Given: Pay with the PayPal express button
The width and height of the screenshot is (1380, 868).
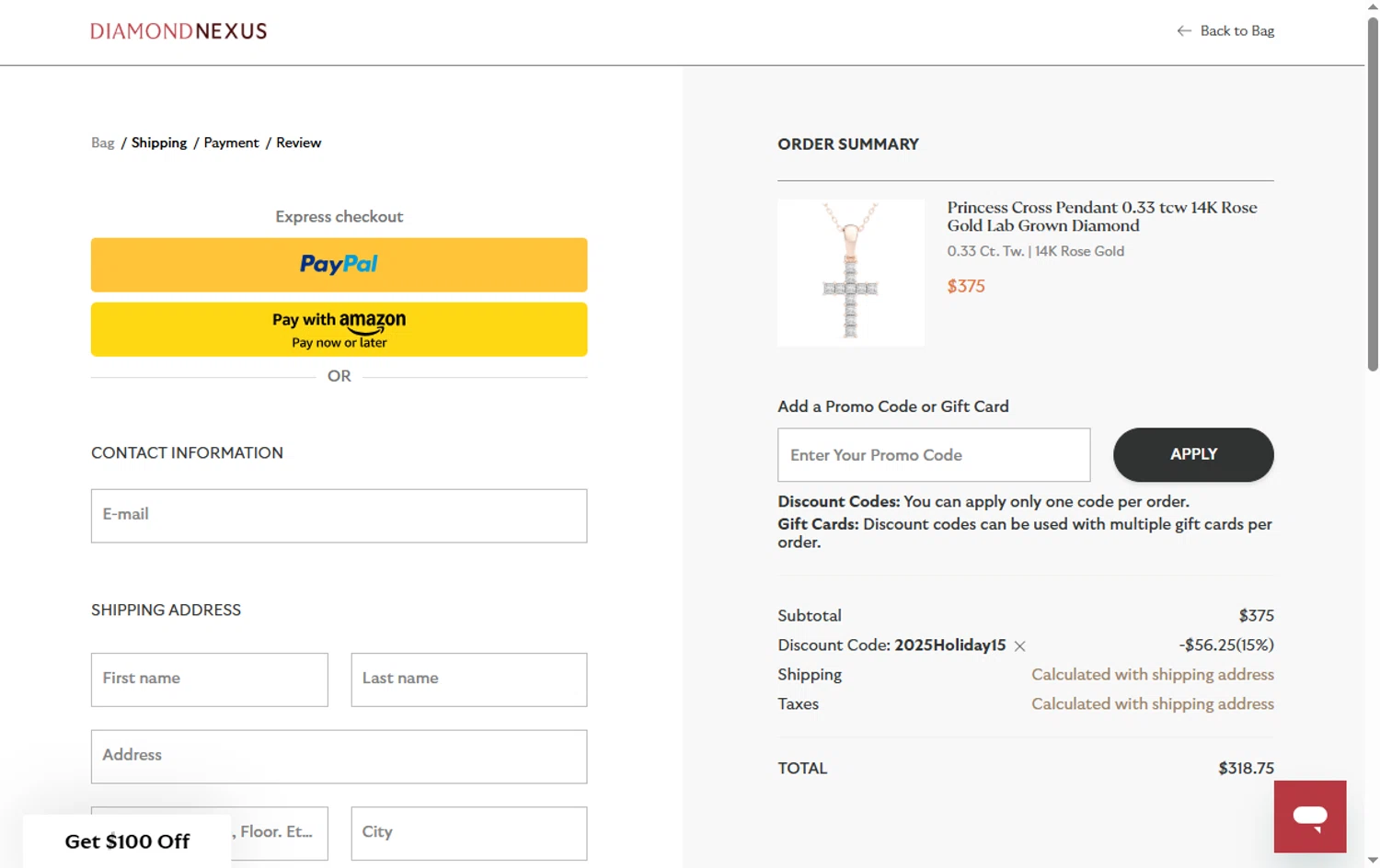Looking at the screenshot, I should [x=339, y=265].
